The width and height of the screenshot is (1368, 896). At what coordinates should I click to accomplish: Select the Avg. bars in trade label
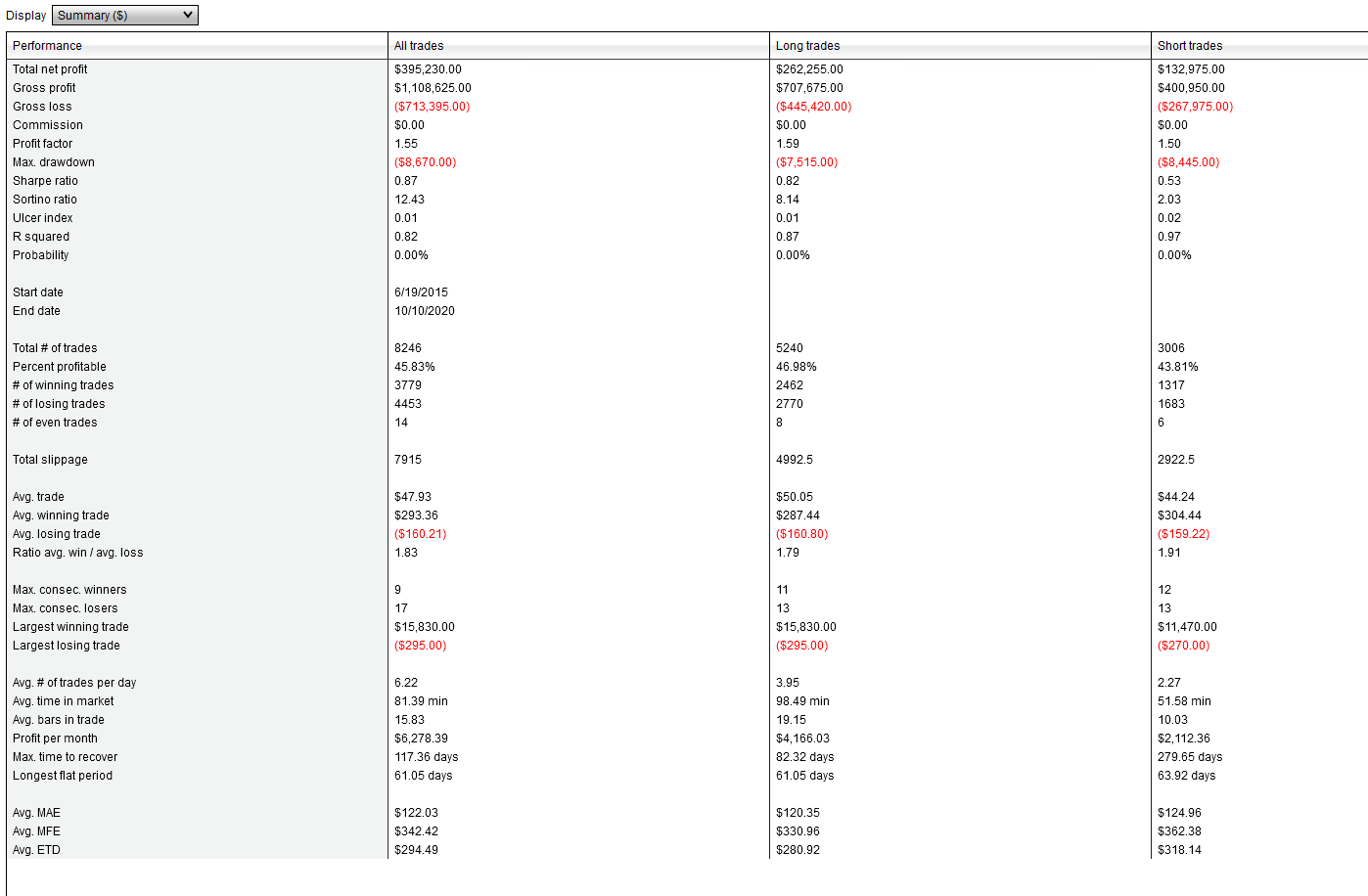pyautogui.click(x=59, y=720)
